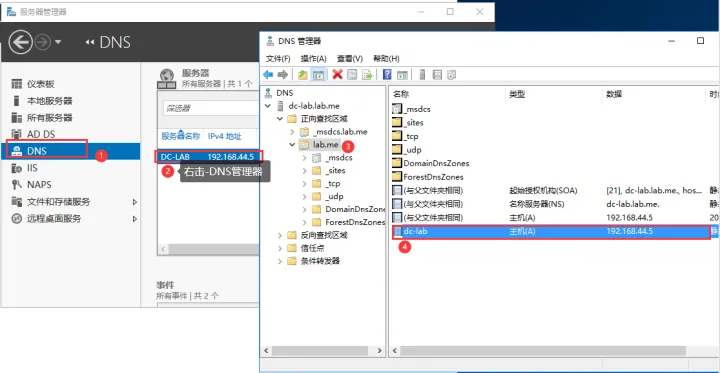The height and width of the screenshot is (373, 720).
Task: Select the DC-LAB server row
Action: (x=208, y=157)
